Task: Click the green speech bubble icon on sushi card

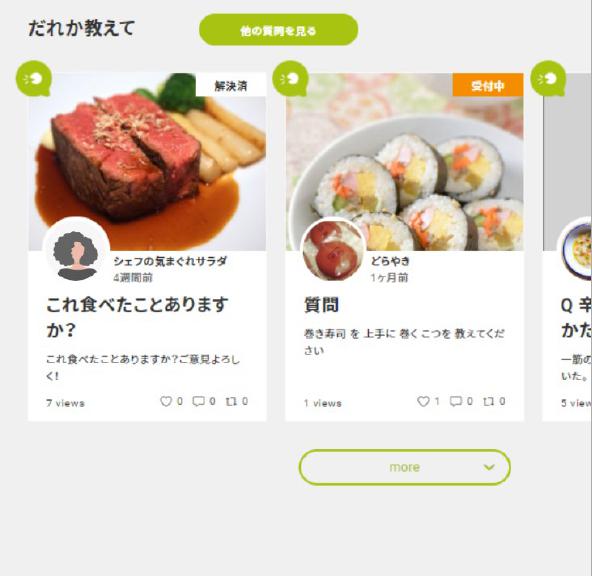Action: [290, 79]
